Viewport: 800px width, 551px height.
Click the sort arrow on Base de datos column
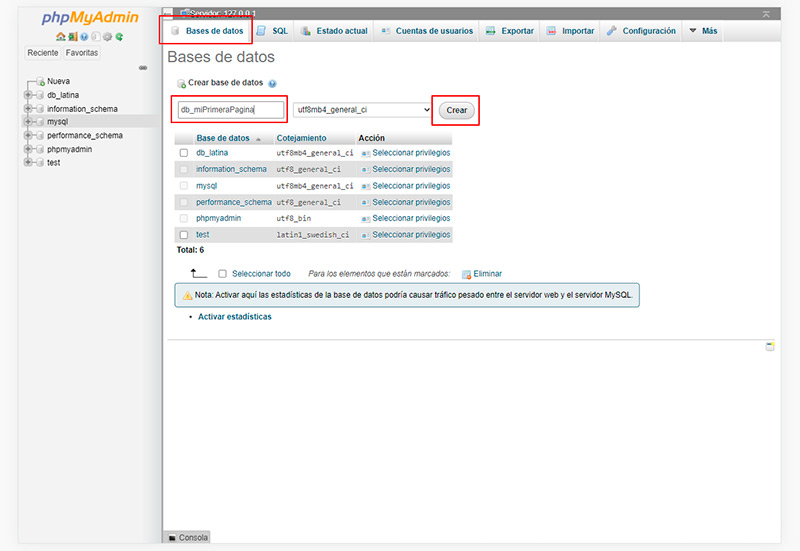258,139
